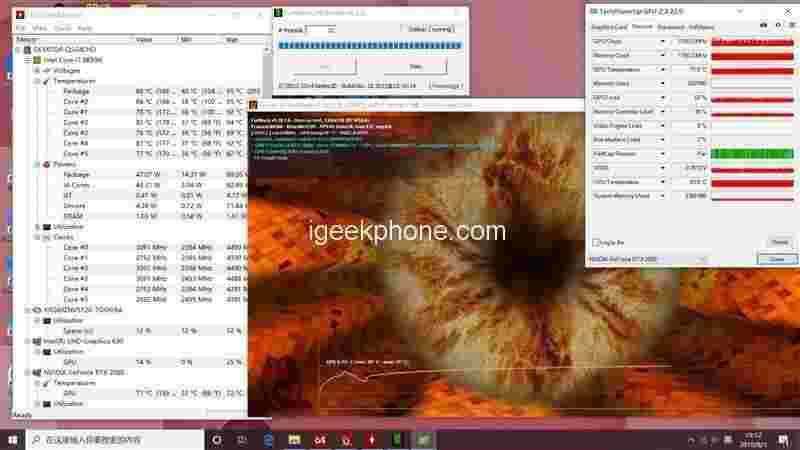Switch to the Graphics Card tab

pyautogui.click(x=608, y=26)
